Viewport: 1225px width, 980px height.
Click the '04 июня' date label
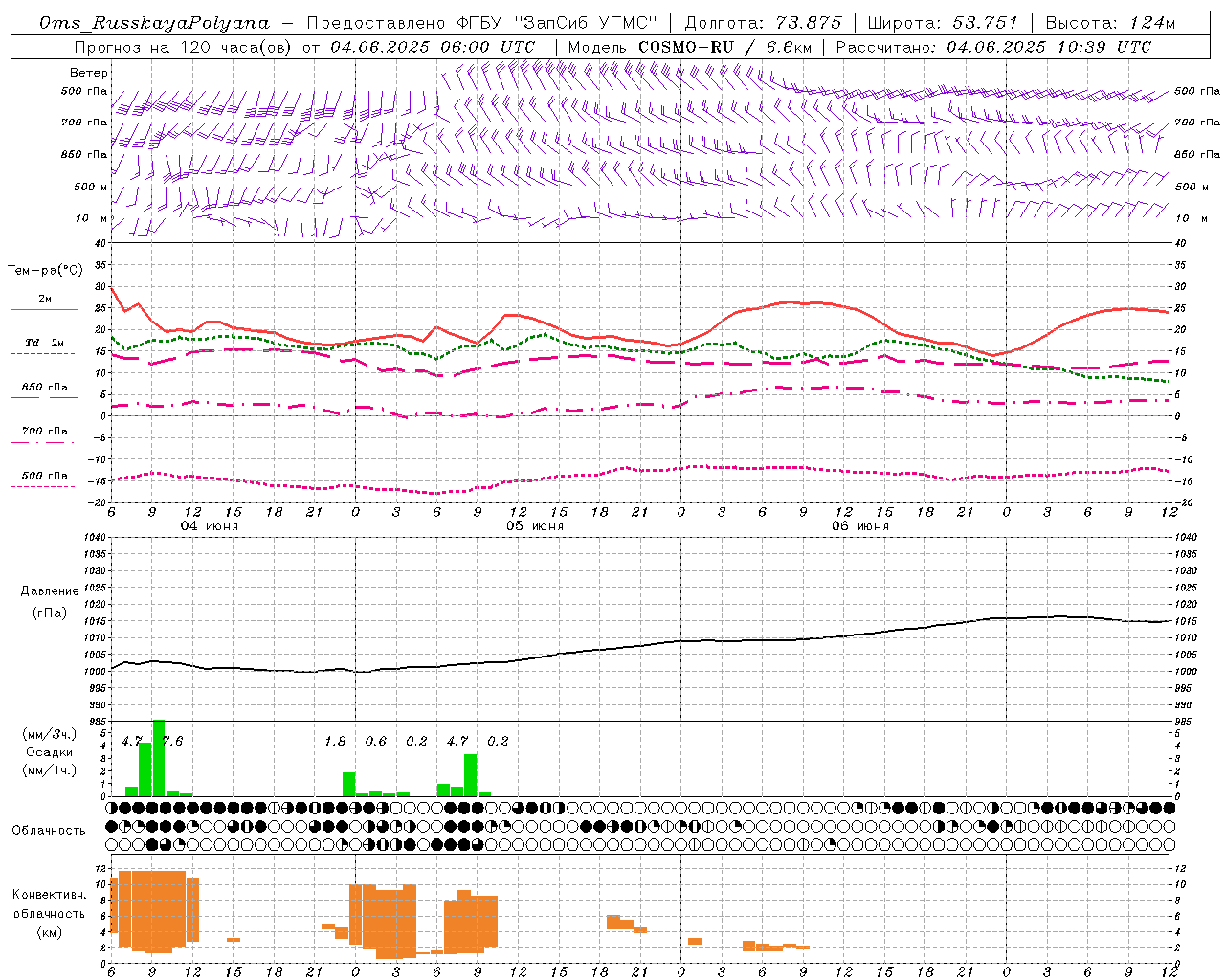click(x=210, y=526)
